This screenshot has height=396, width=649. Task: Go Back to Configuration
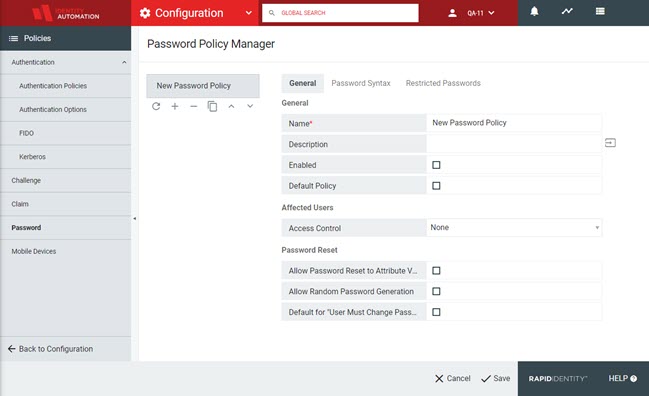click(x=50, y=349)
